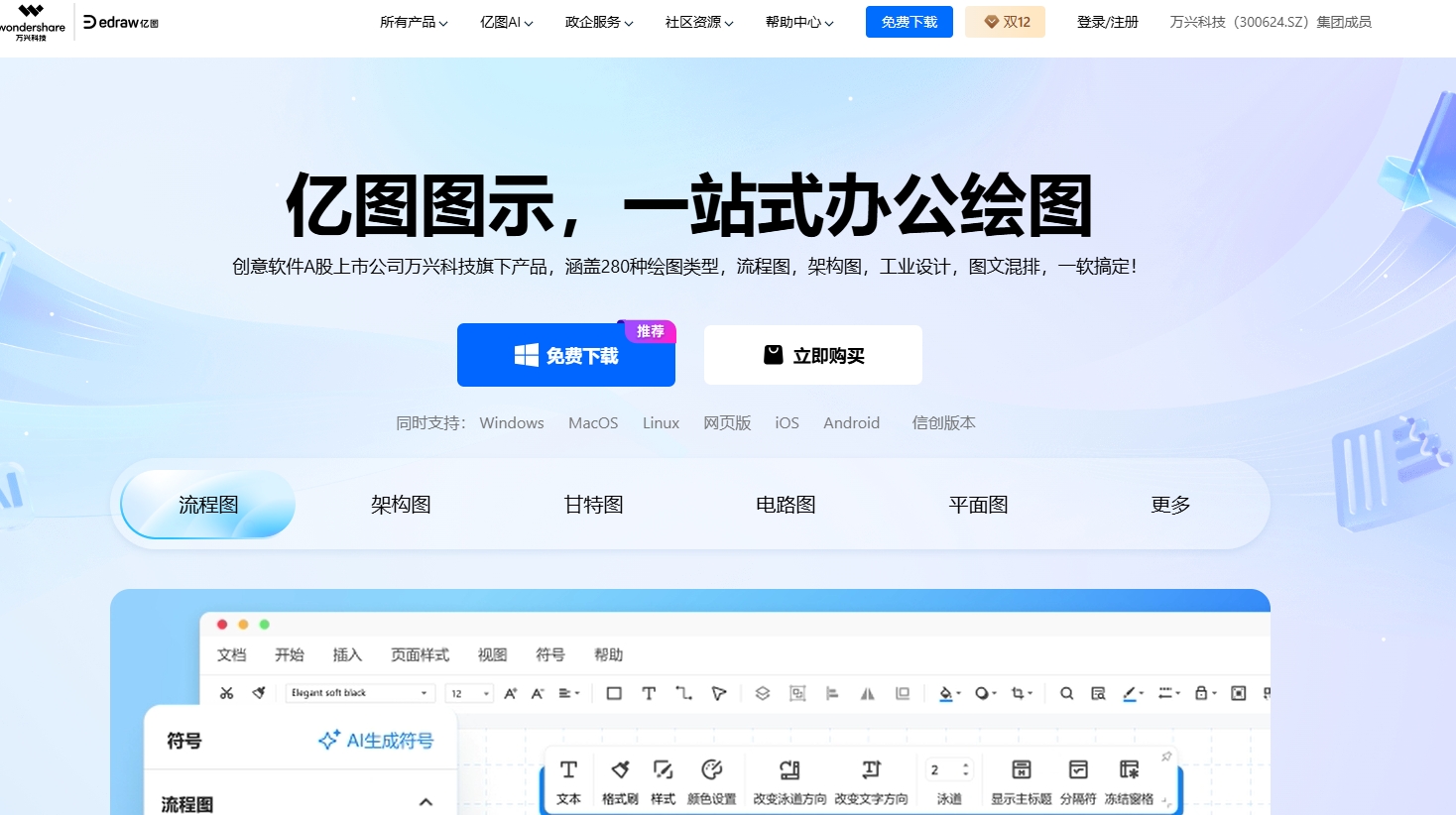This screenshot has width=1456, height=815.
Task: Click the 网页版 platform link
Action: [727, 422]
